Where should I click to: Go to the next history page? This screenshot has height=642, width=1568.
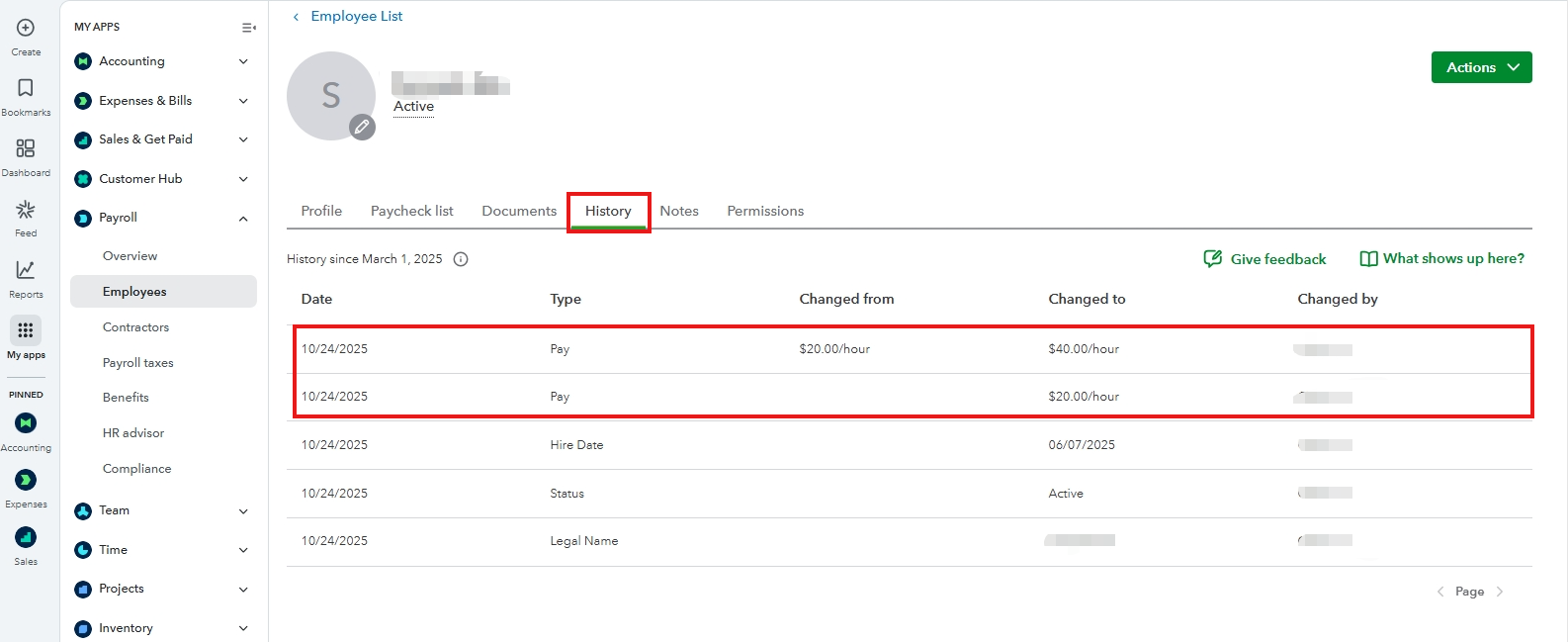point(1500,592)
